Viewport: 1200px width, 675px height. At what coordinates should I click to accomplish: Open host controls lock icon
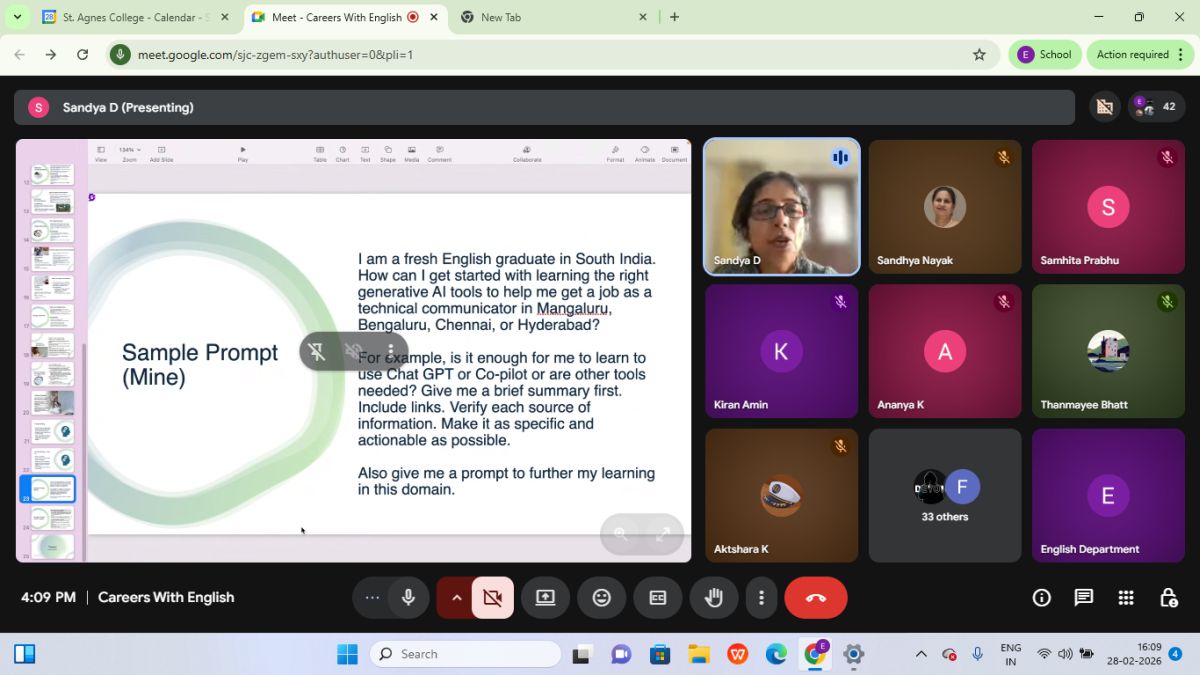click(x=1168, y=598)
